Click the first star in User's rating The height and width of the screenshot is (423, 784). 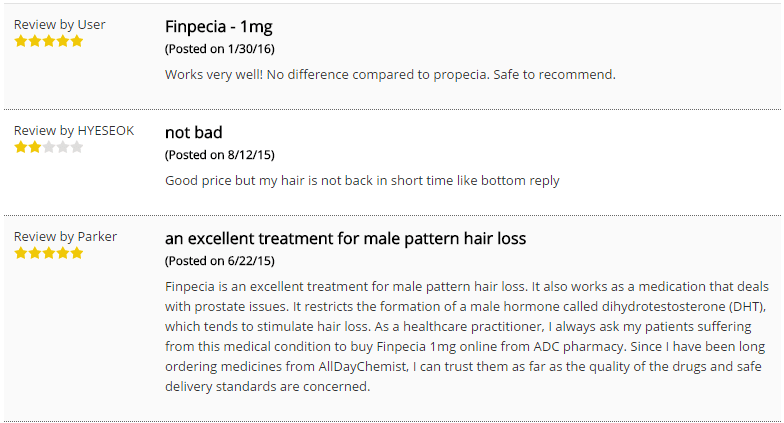click(20, 41)
